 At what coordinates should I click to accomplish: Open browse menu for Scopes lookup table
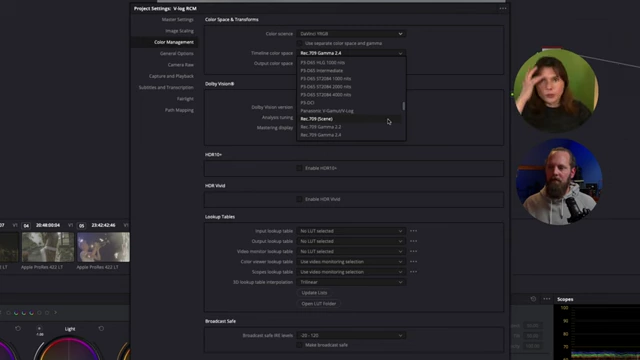click(x=413, y=272)
